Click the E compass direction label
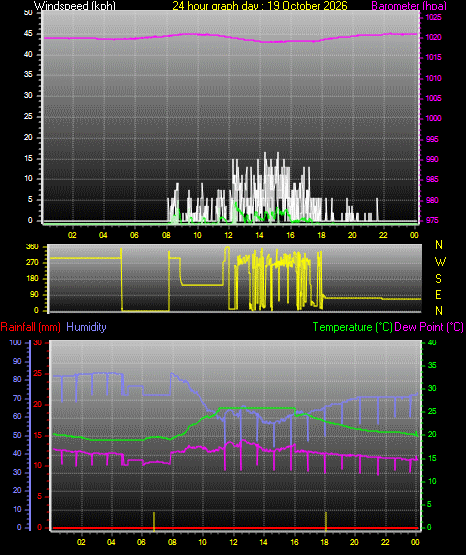Viewport: 466px width, 555px height. click(438, 294)
